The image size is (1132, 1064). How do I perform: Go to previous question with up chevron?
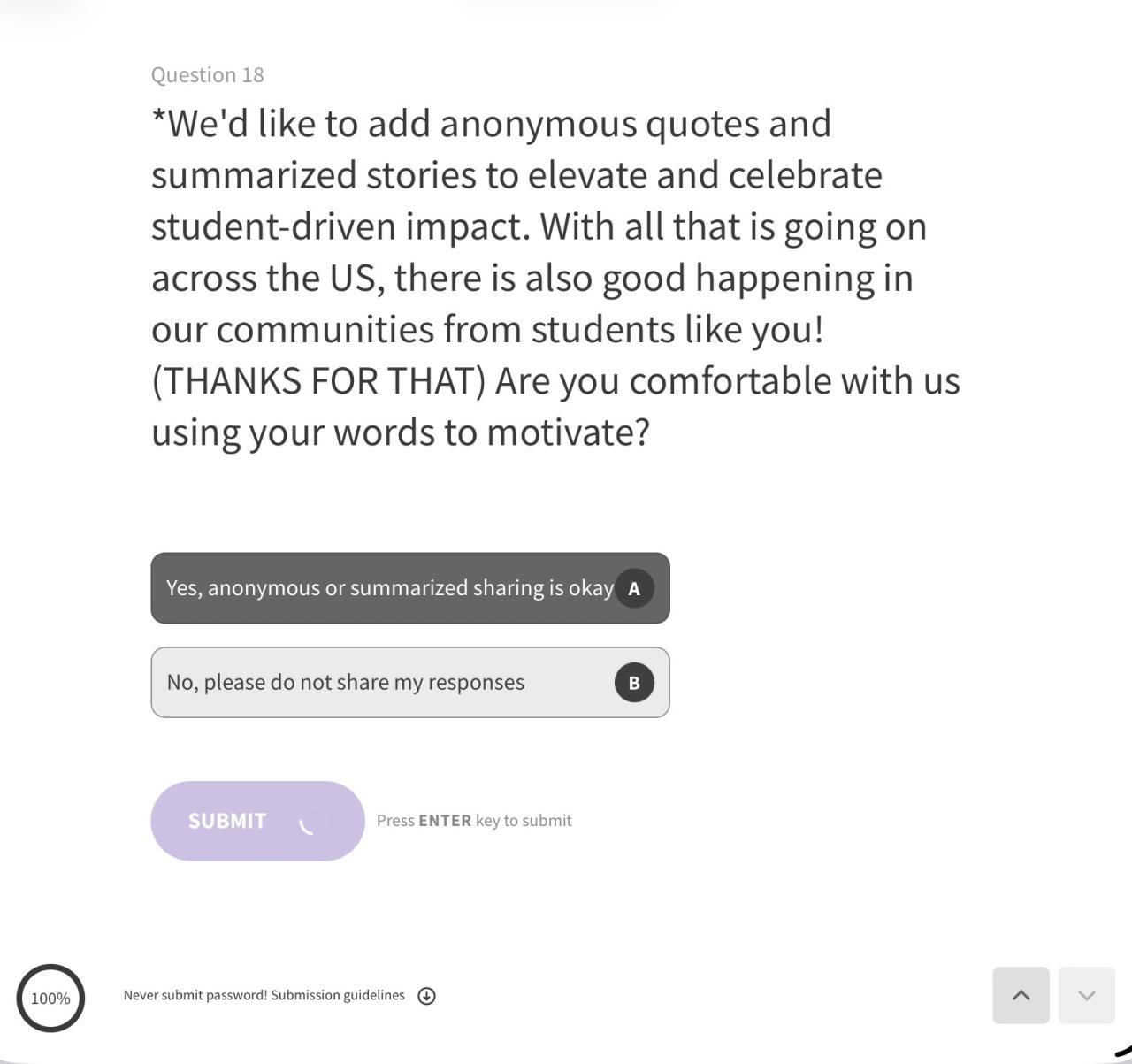coord(1021,995)
